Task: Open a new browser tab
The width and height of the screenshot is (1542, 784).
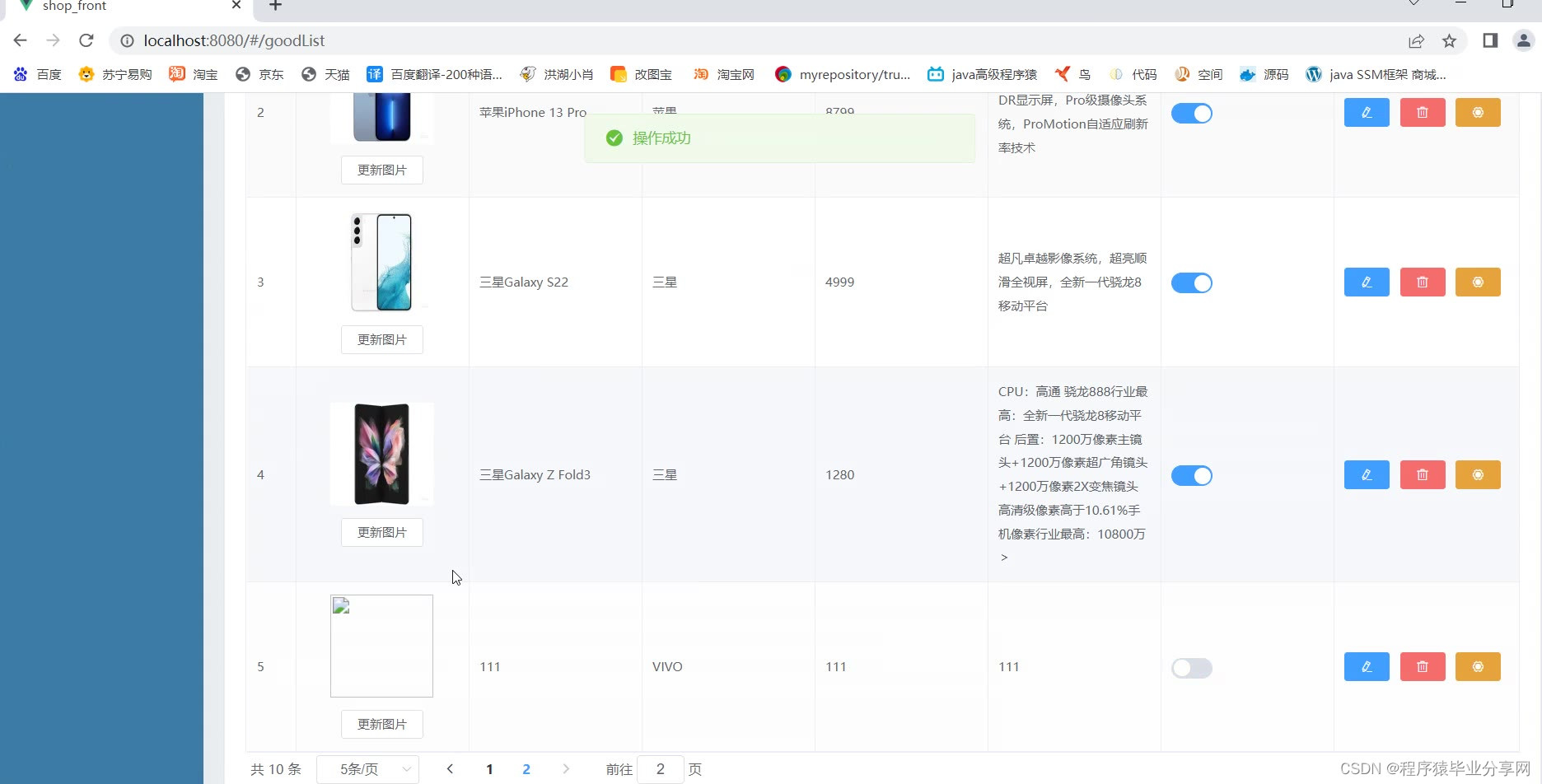Action: point(275,6)
